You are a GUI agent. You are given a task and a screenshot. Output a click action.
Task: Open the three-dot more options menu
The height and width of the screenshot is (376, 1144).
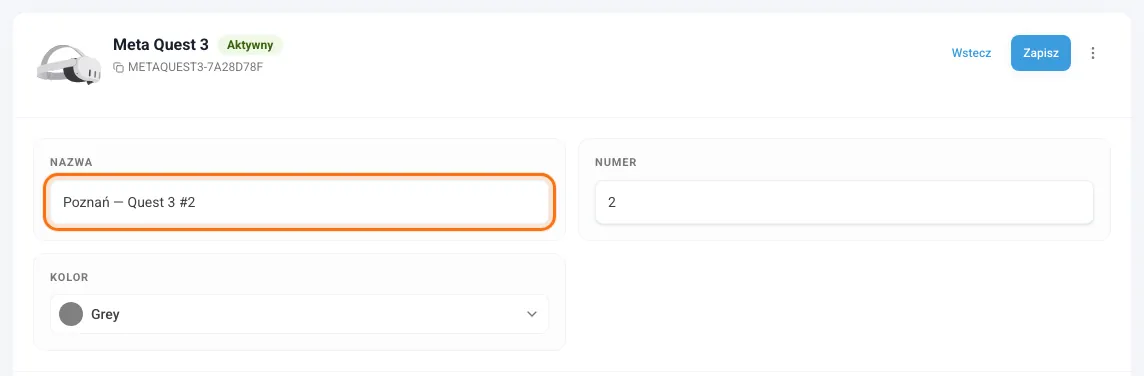[x=1092, y=53]
